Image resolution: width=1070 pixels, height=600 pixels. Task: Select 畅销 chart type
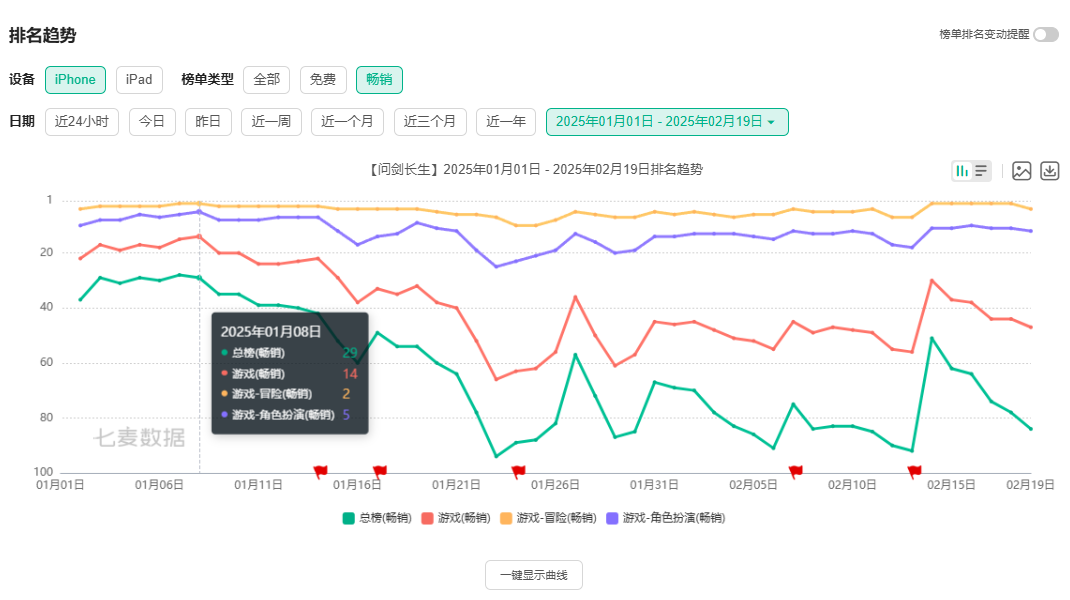click(x=379, y=80)
